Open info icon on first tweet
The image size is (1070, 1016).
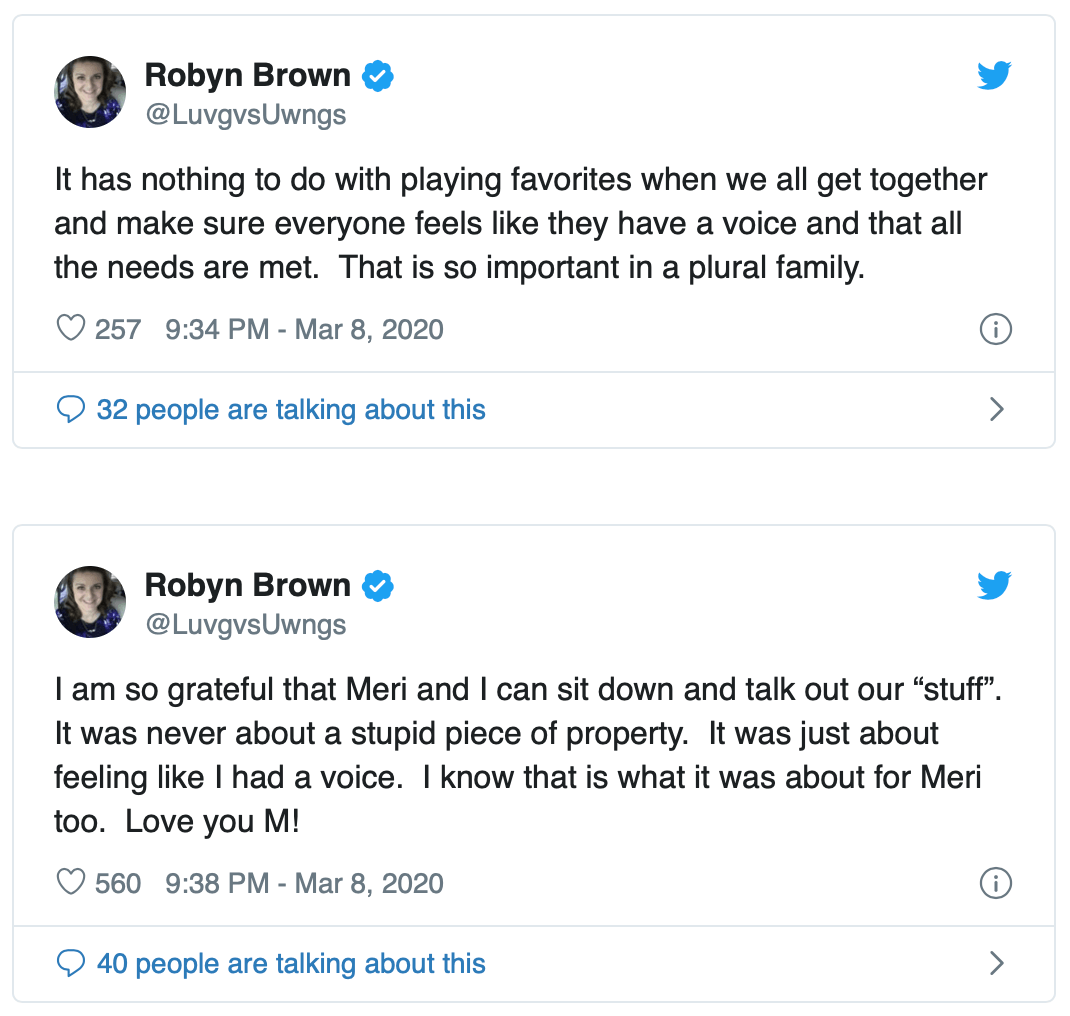coord(996,329)
